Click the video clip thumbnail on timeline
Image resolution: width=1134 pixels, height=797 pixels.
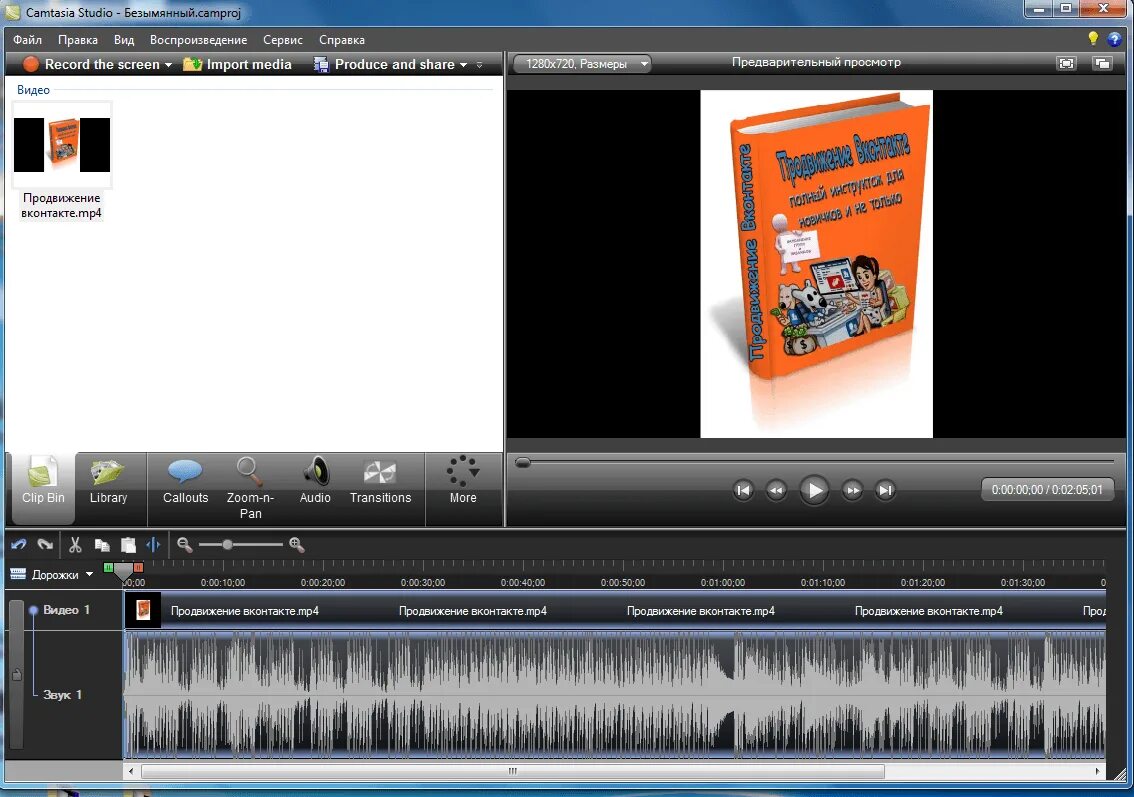(x=143, y=610)
